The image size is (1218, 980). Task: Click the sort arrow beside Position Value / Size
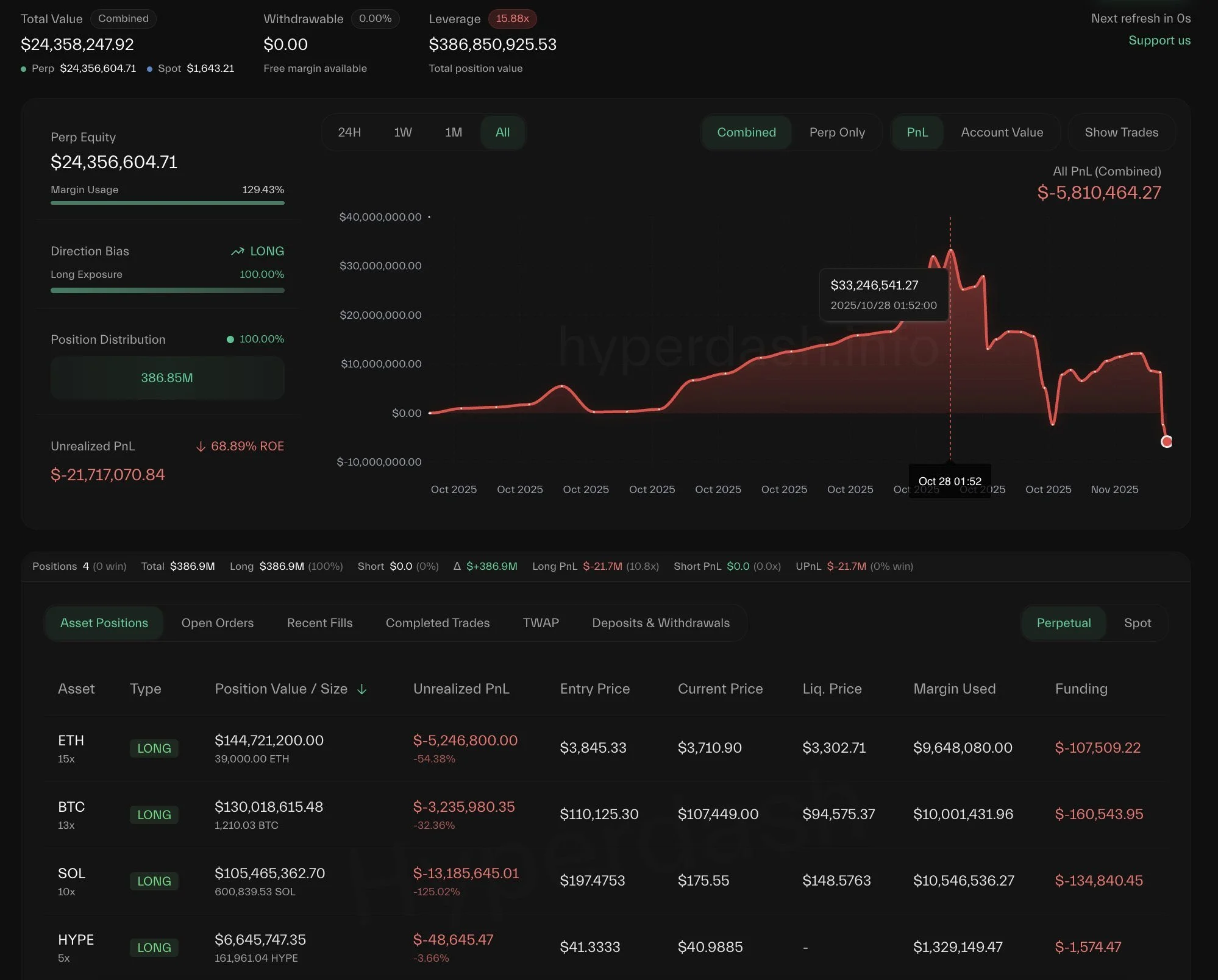361,689
